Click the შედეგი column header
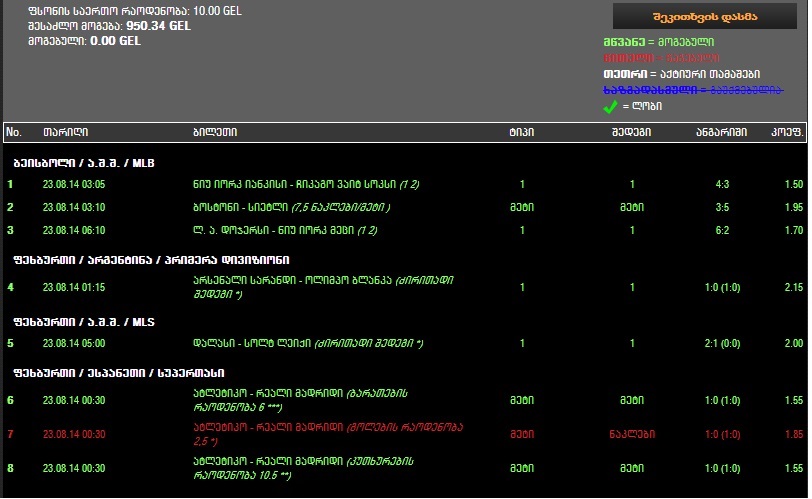Image resolution: width=812 pixels, height=499 pixels. tap(631, 133)
